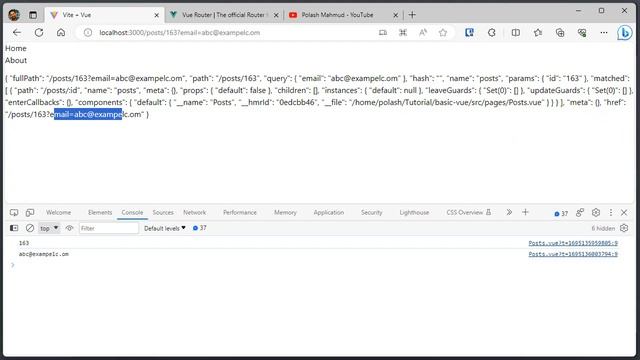Click the localhost address bar URL
This screenshot has height=360, width=640.
(180, 33)
